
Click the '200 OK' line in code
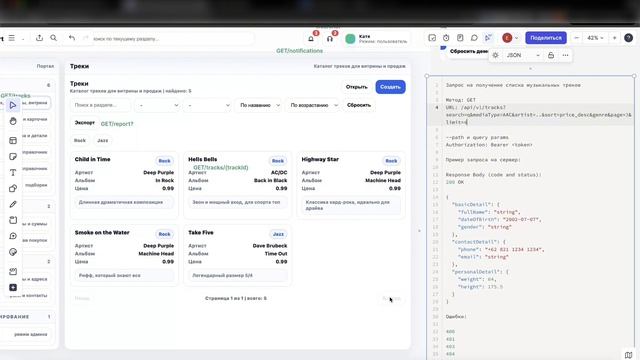(455, 182)
